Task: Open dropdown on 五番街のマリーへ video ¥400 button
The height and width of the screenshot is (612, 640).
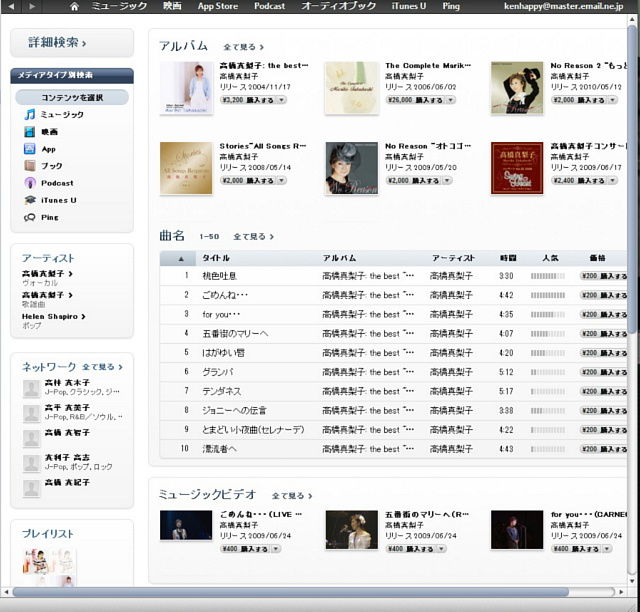Action: point(442,549)
